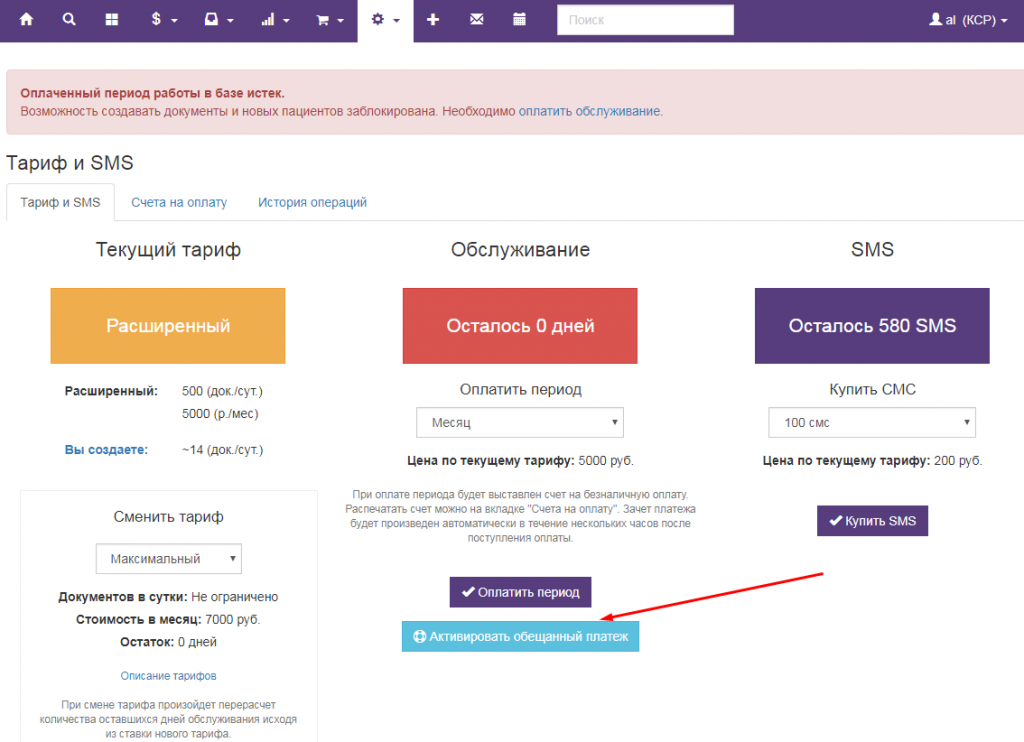
Task: Open the al (КСР) user menu
Action: pos(968,20)
